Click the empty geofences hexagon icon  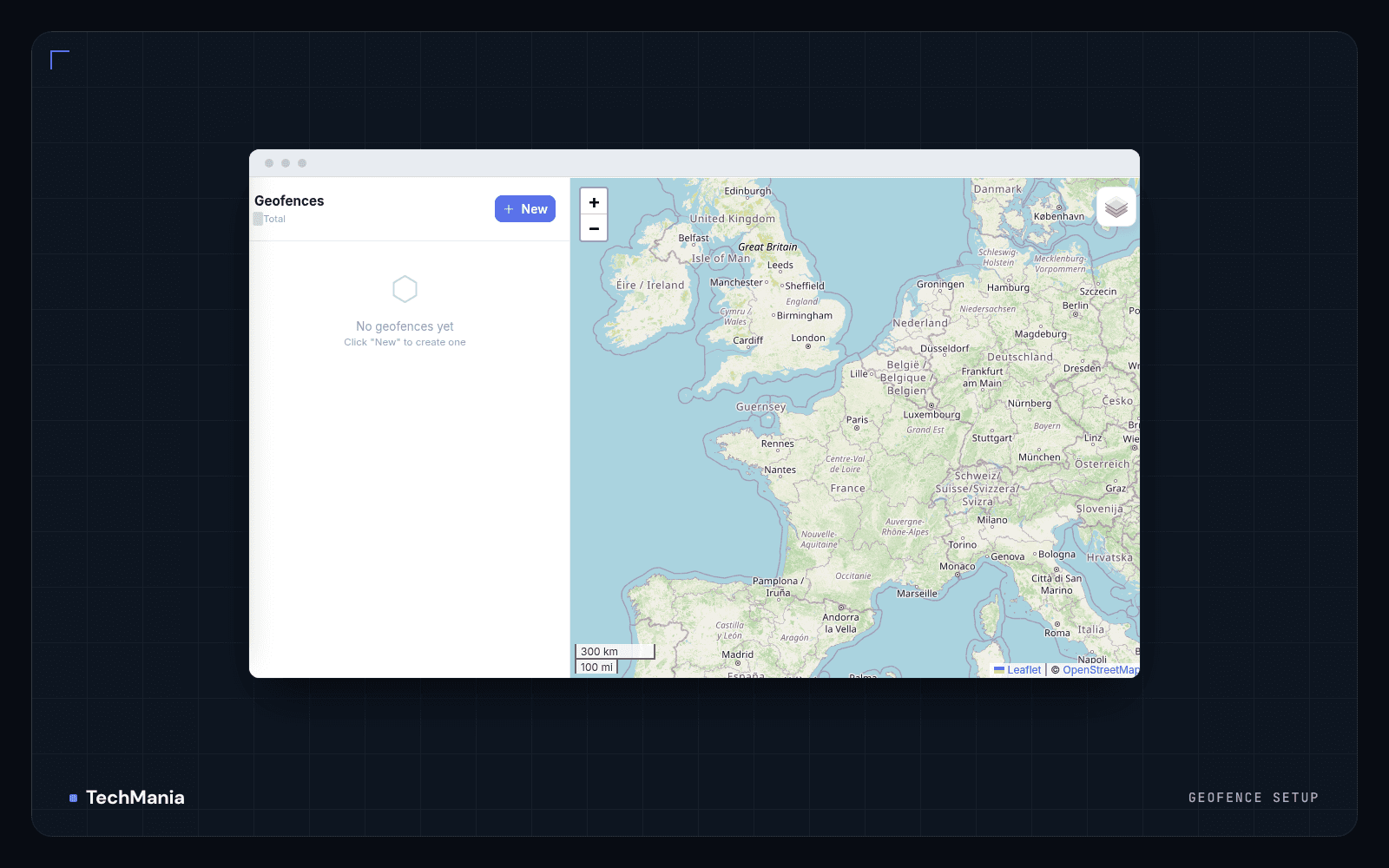405,289
